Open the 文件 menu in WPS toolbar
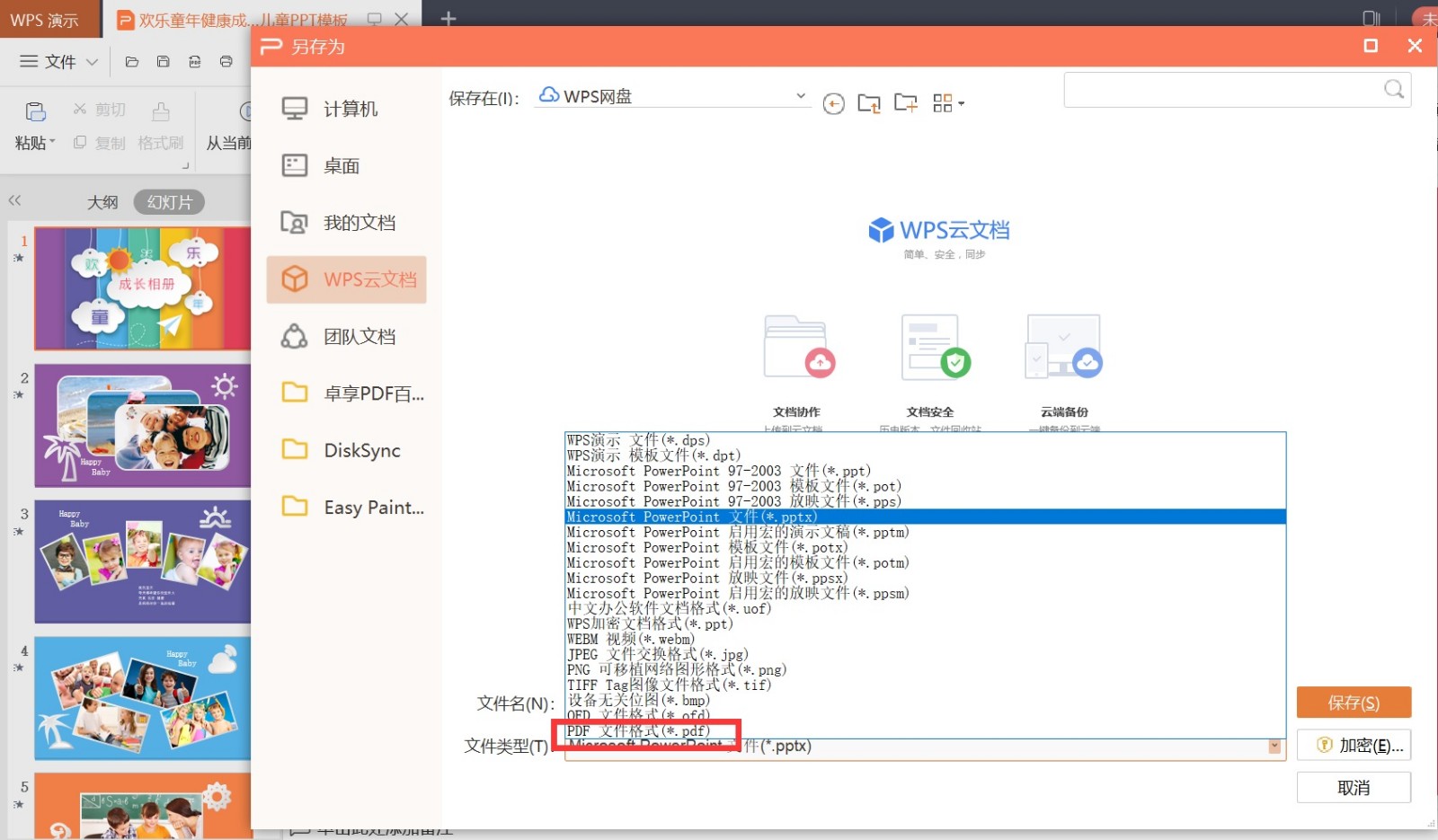1438x840 pixels. [59, 62]
